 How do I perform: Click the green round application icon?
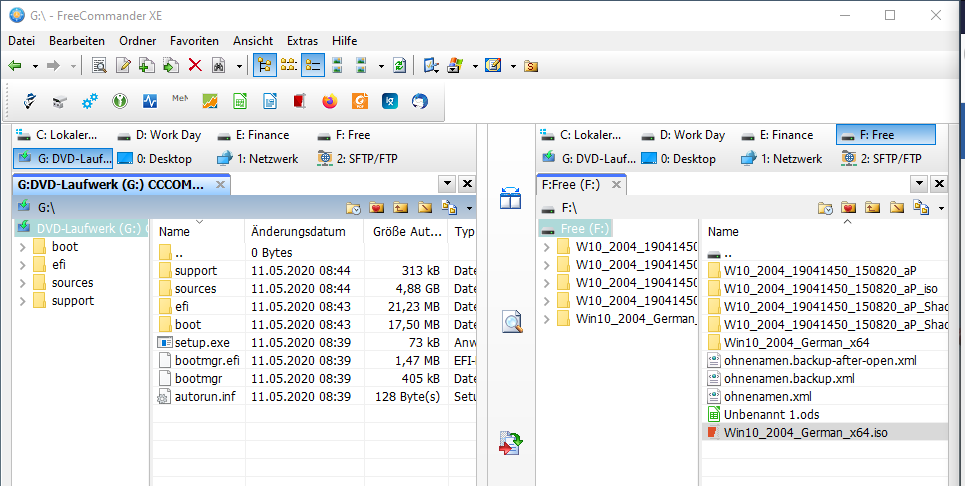click(x=120, y=101)
